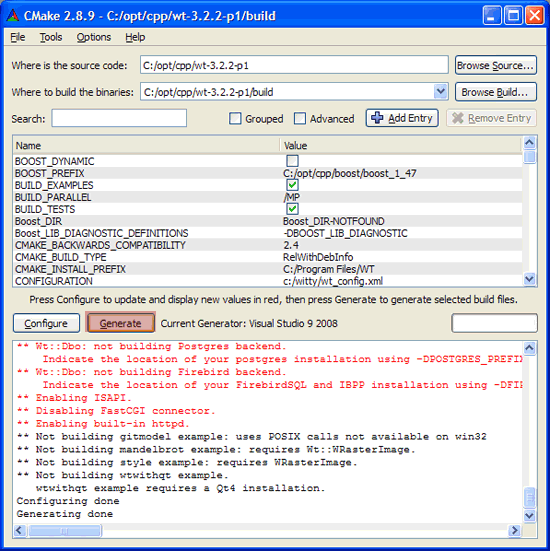Toggle the Grouped checkbox
Viewport: 550px width, 551px height.
pyautogui.click(x=235, y=118)
